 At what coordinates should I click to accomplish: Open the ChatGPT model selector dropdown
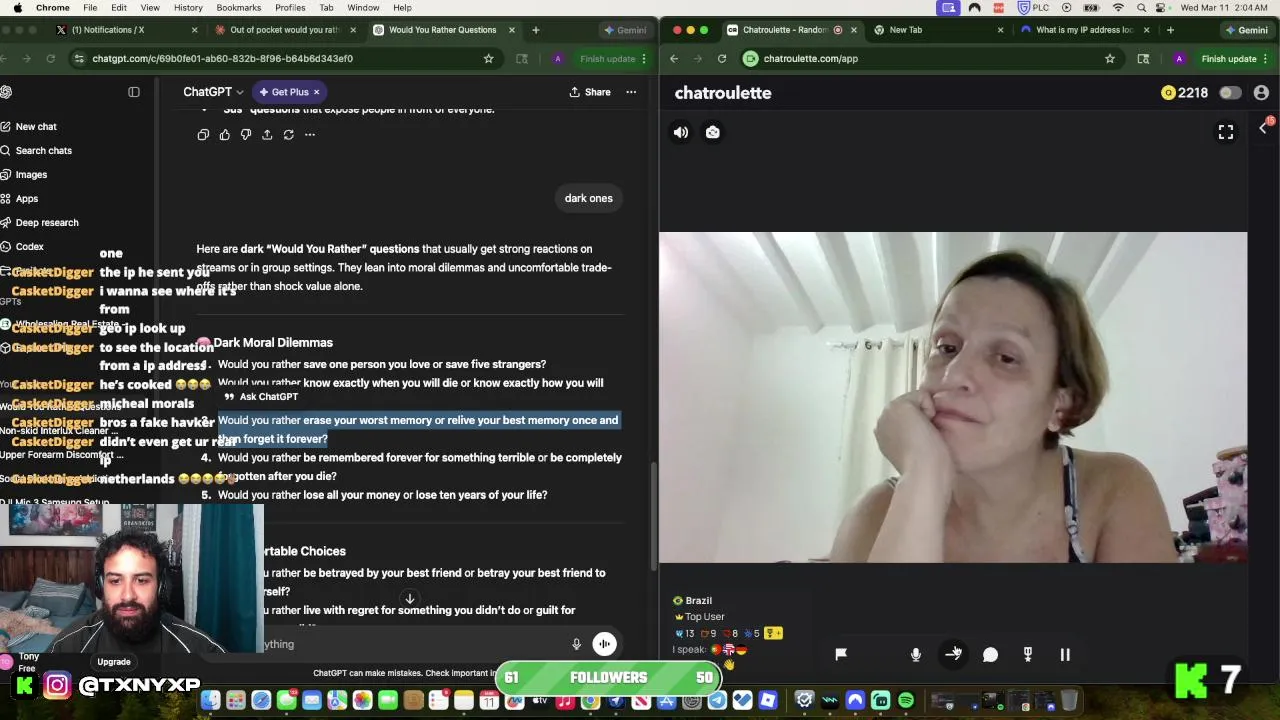click(213, 92)
